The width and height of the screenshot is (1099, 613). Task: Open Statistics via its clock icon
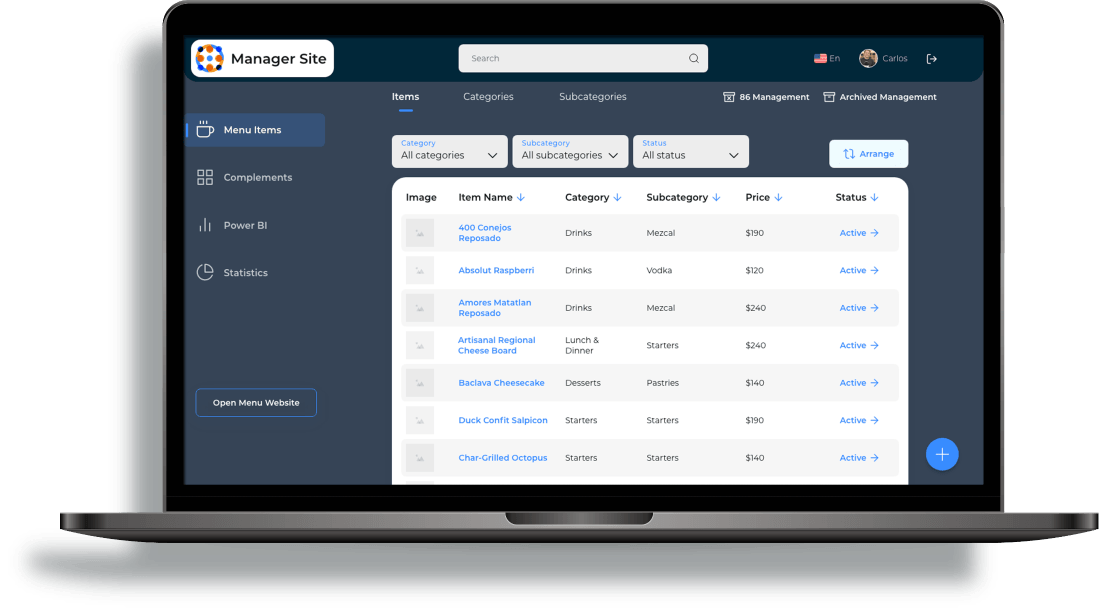coord(205,272)
